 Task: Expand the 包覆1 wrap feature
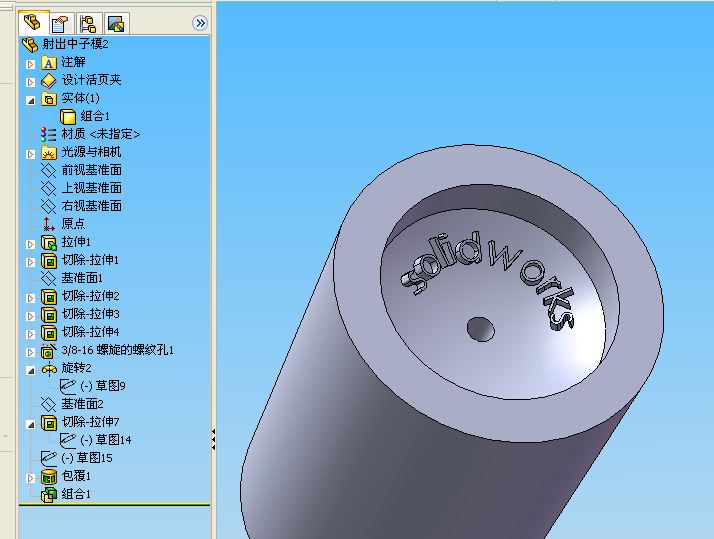[31, 478]
